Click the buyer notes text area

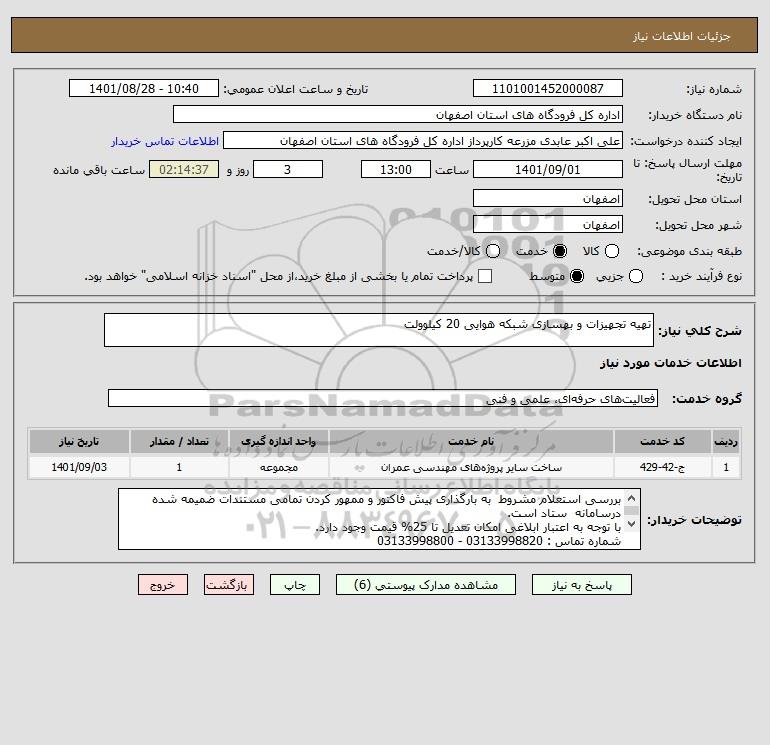379,519
